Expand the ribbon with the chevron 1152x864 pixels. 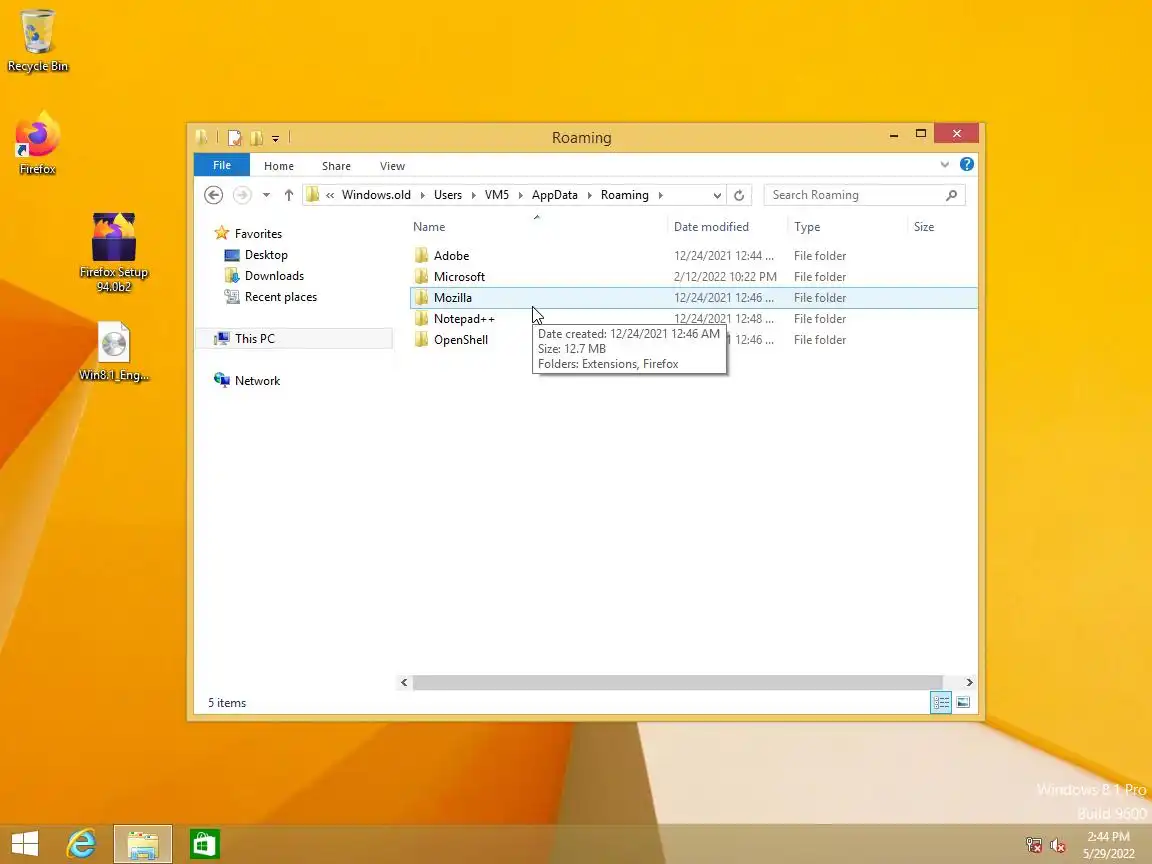(x=945, y=165)
